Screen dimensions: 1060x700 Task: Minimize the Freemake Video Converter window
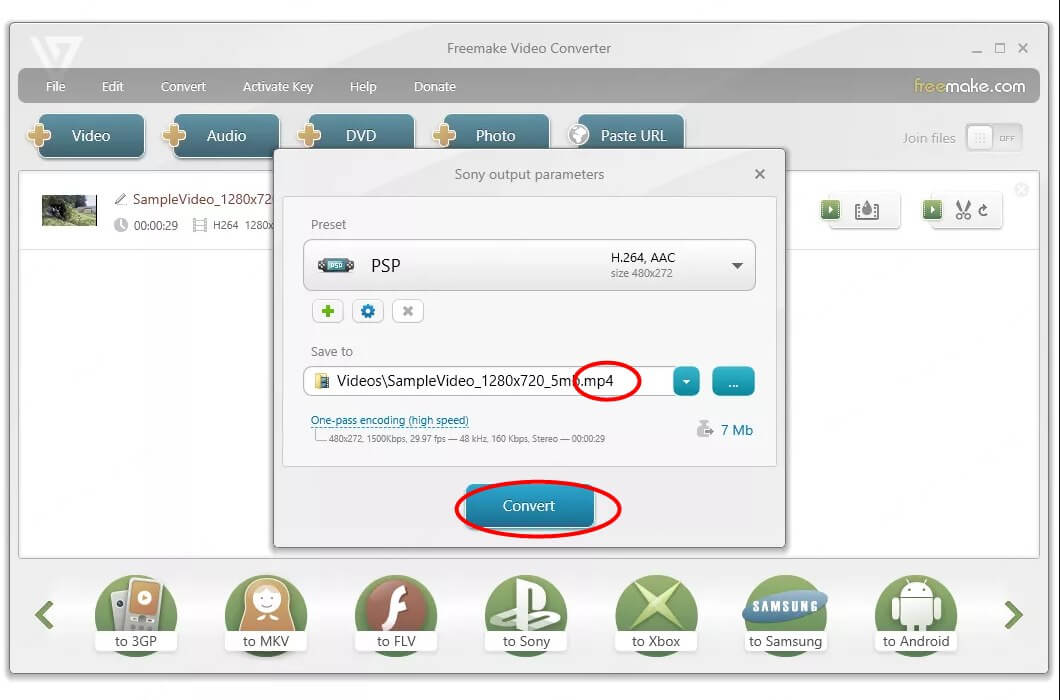point(976,49)
